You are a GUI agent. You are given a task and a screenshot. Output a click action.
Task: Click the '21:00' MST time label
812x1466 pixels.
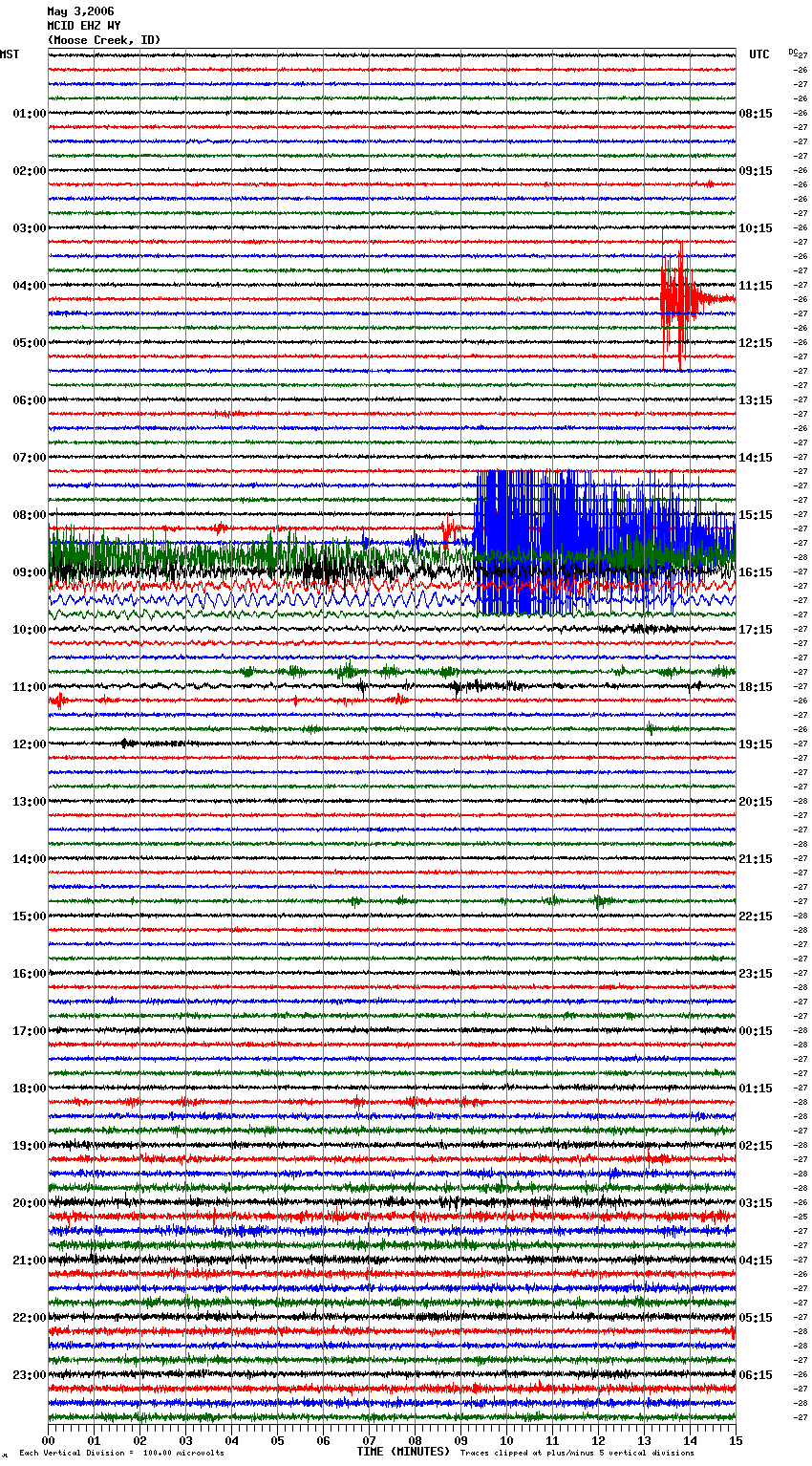click(x=30, y=1261)
